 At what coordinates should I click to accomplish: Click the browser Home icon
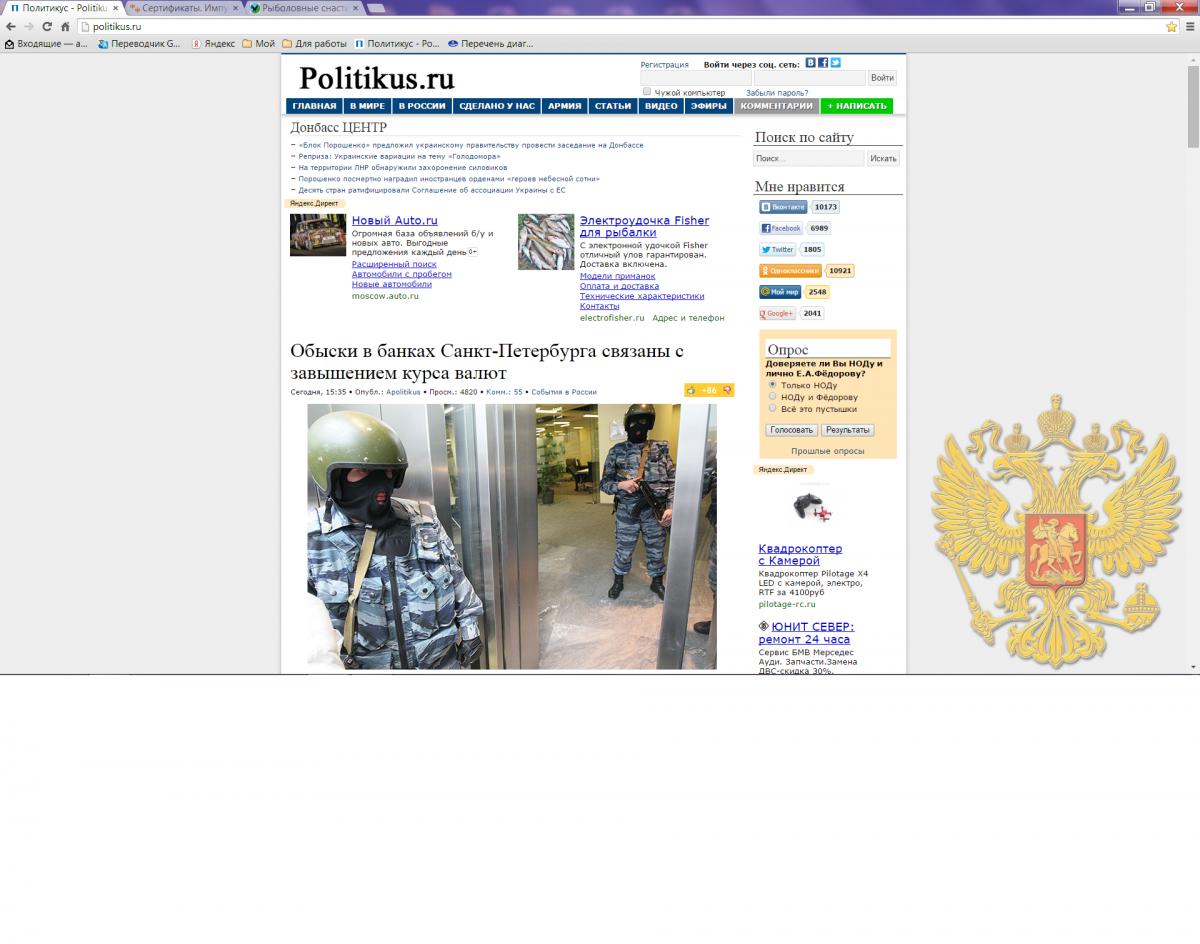(65, 27)
